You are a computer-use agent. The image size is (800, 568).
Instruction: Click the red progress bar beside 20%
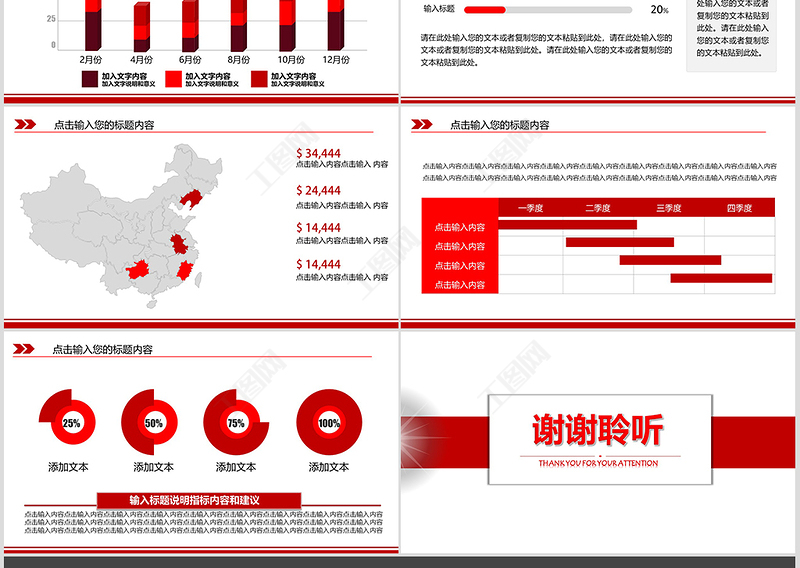(x=491, y=9)
